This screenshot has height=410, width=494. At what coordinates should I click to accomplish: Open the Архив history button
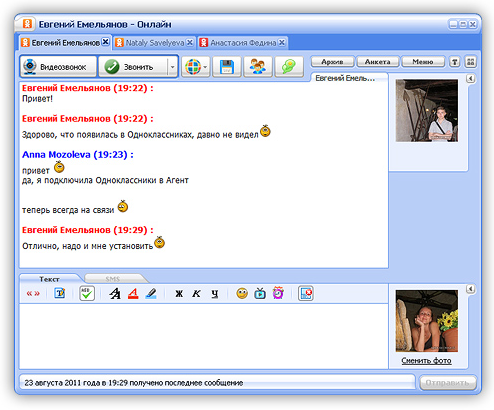click(332, 62)
